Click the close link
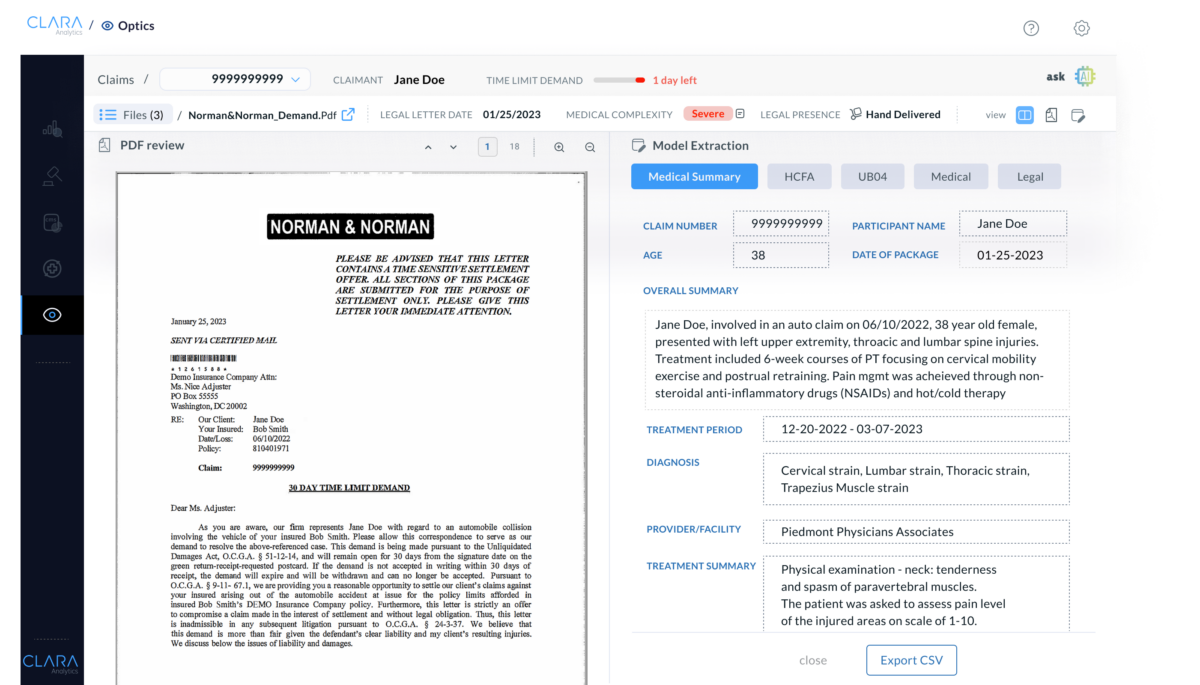This screenshot has width=1200, height=685. [813, 660]
